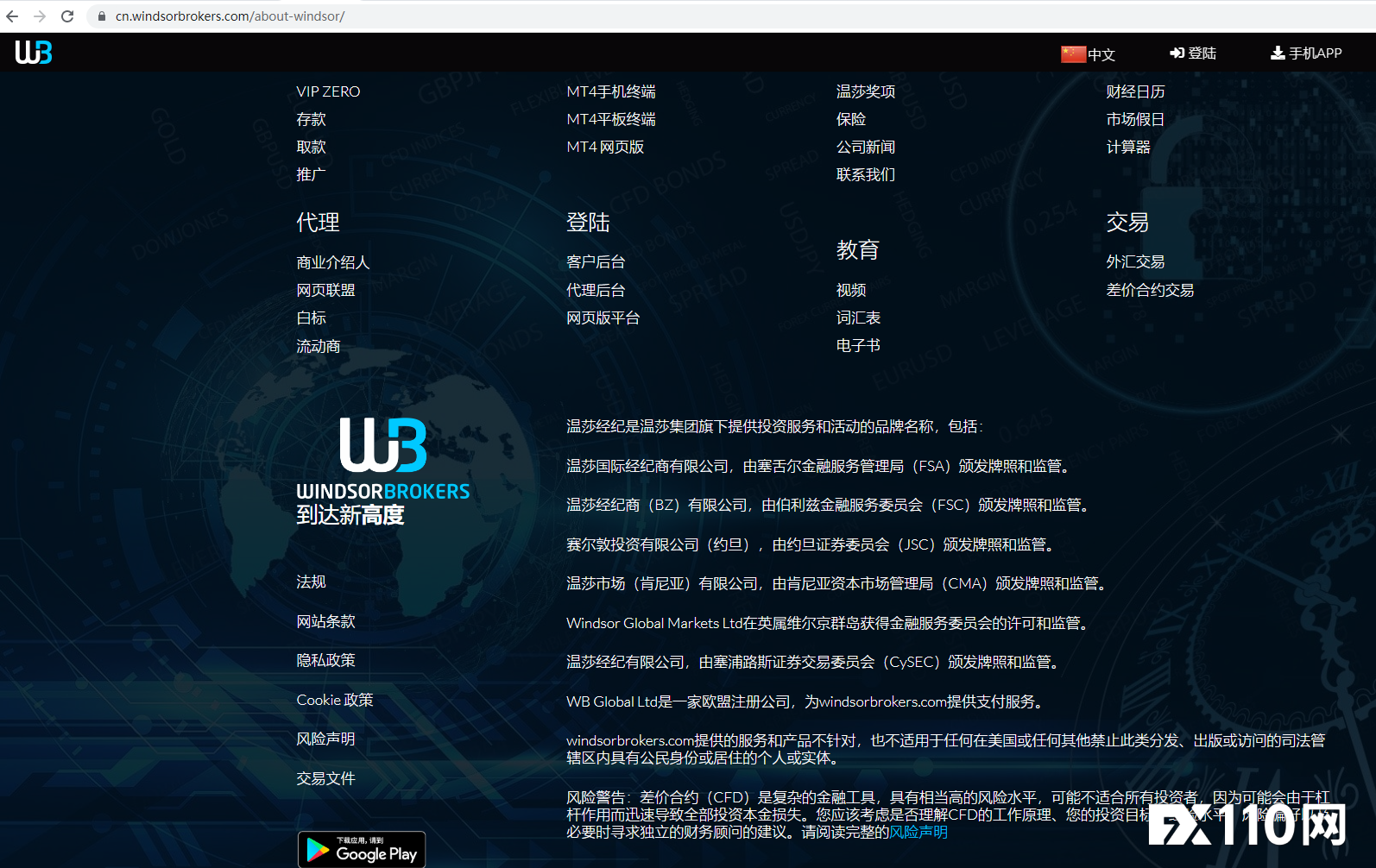1376x868 pixels.
Task: Click the browser forward arrow
Action: tap(40, 16)
